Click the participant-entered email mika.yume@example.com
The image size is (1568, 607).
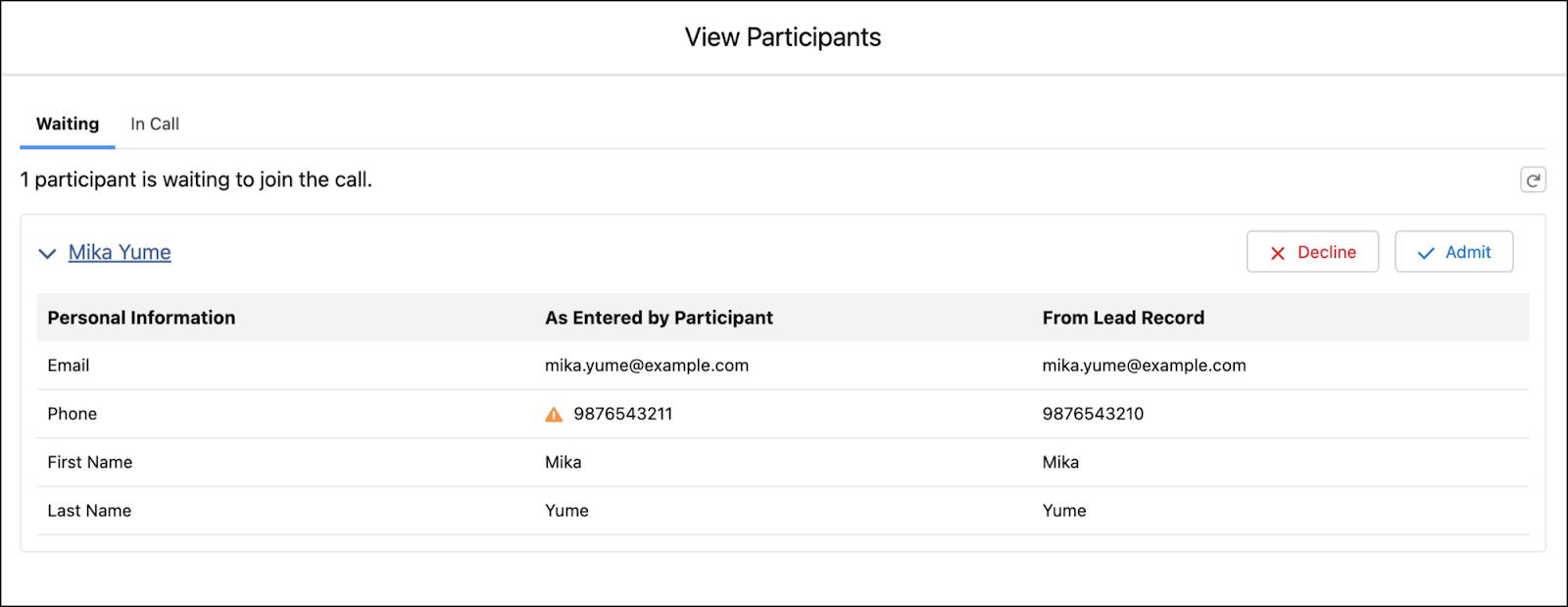pyautogui.click(x=647, y=366)
